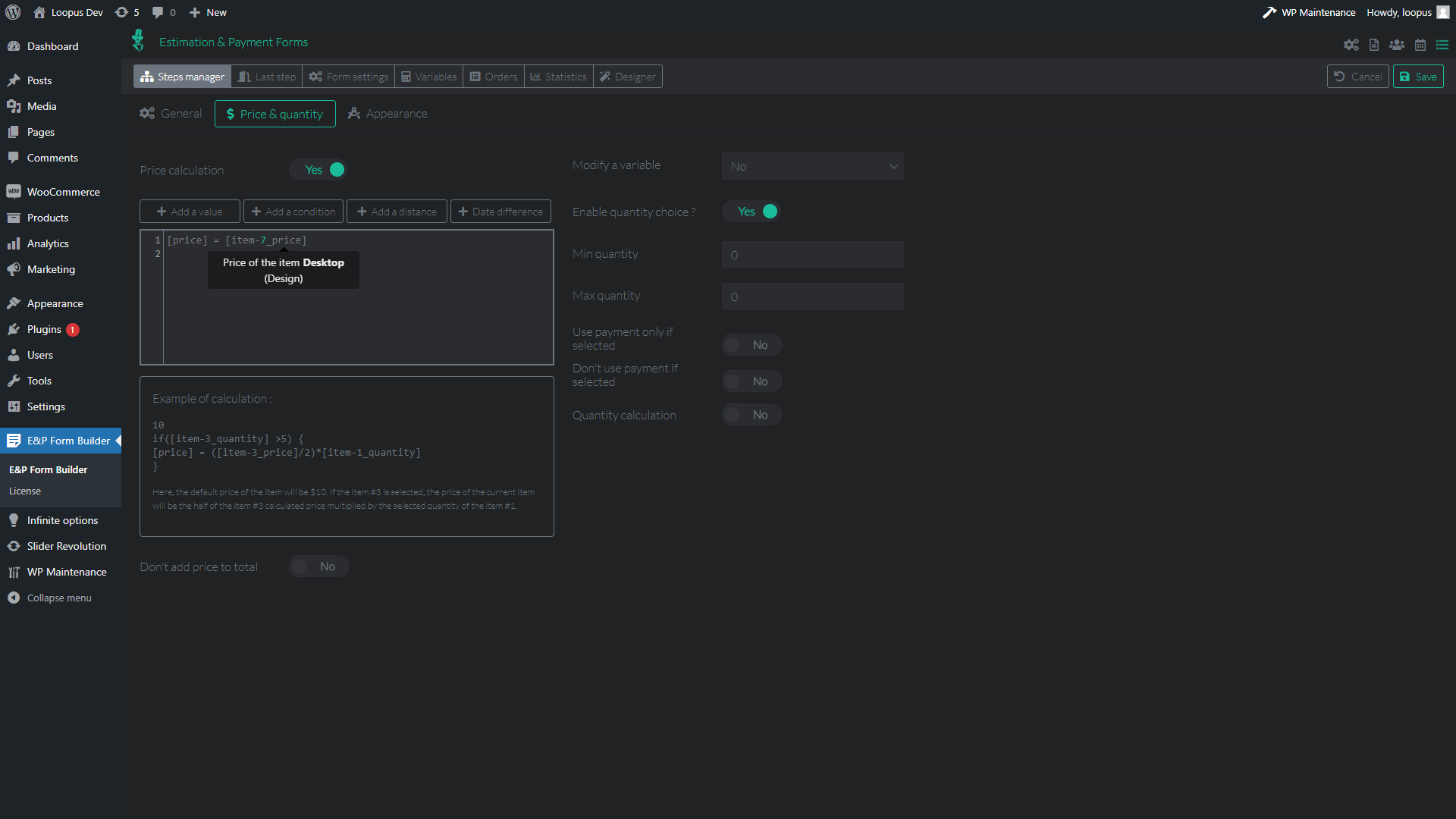Click the Save button
This screenshot has height=819, width=1456.
(1418, 76)
